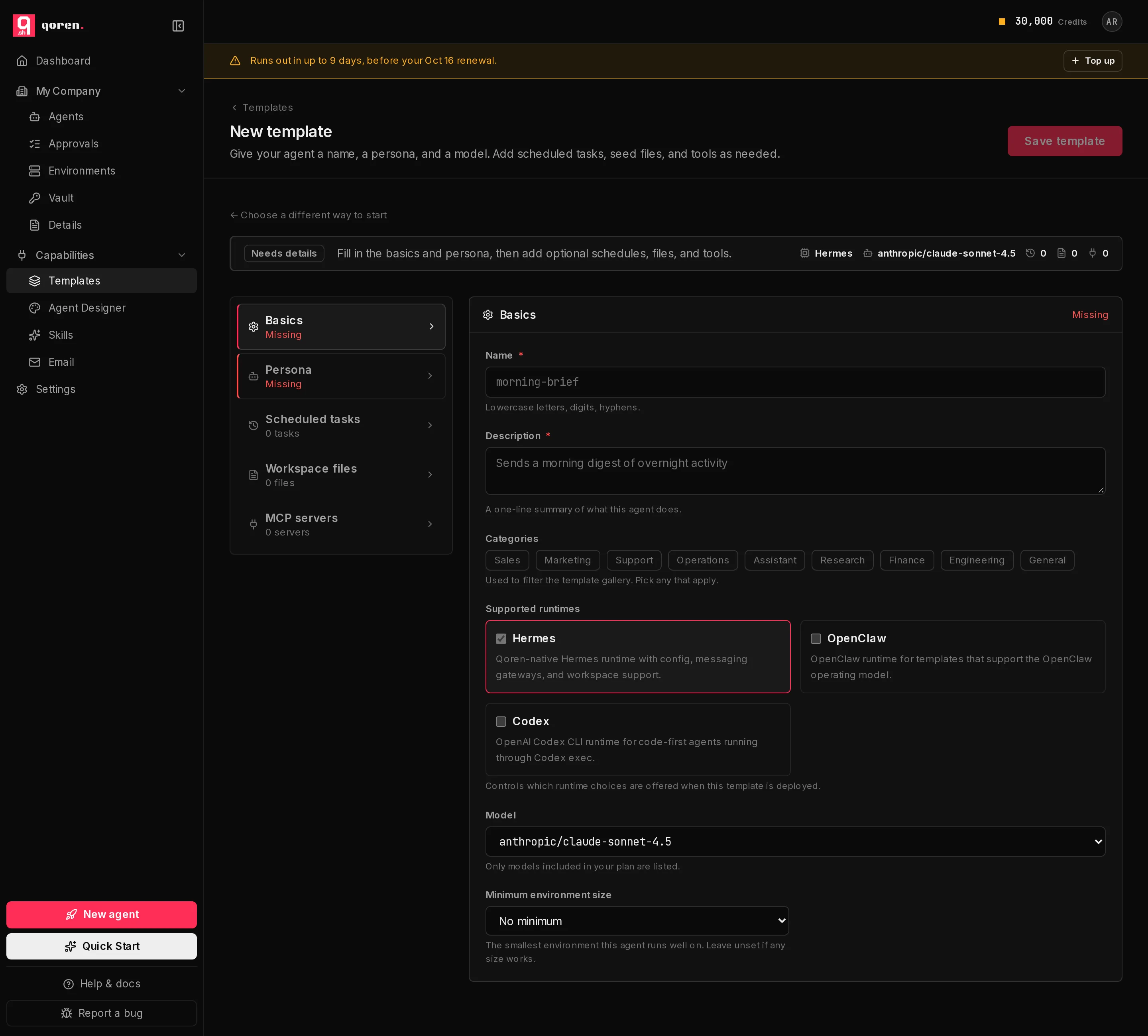This screenshot has width=1148, height=1036.
Task: Select Templates in the sidebar
Action: 101,281
